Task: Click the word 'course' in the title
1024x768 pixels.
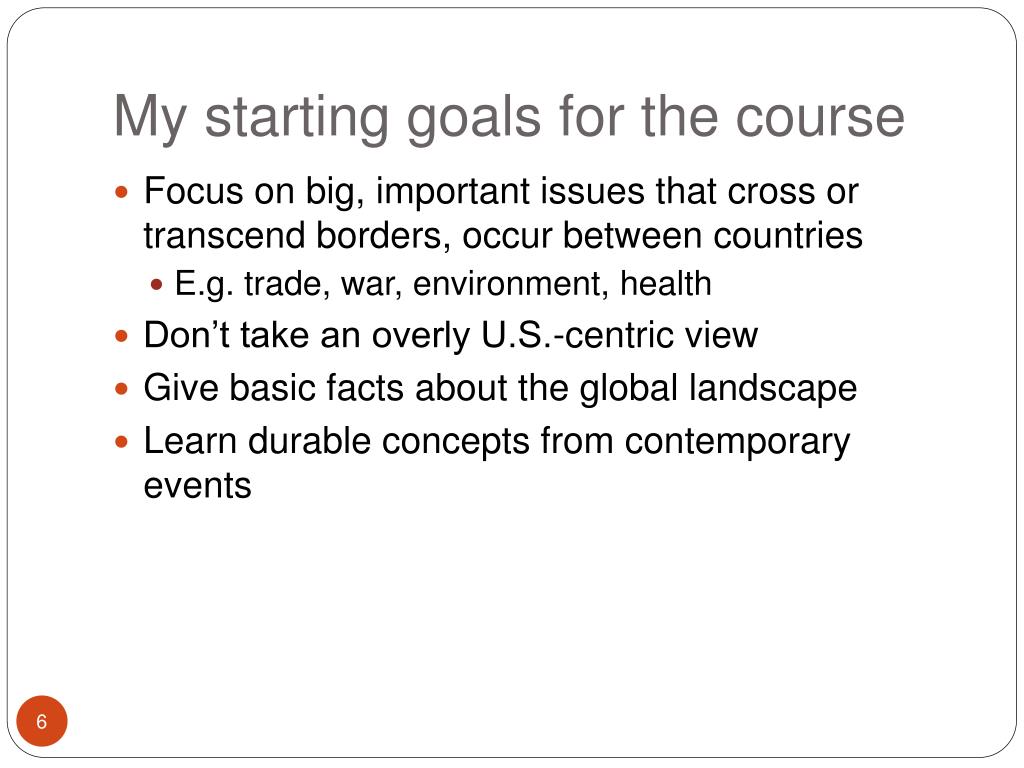Action: click(820, 118)
